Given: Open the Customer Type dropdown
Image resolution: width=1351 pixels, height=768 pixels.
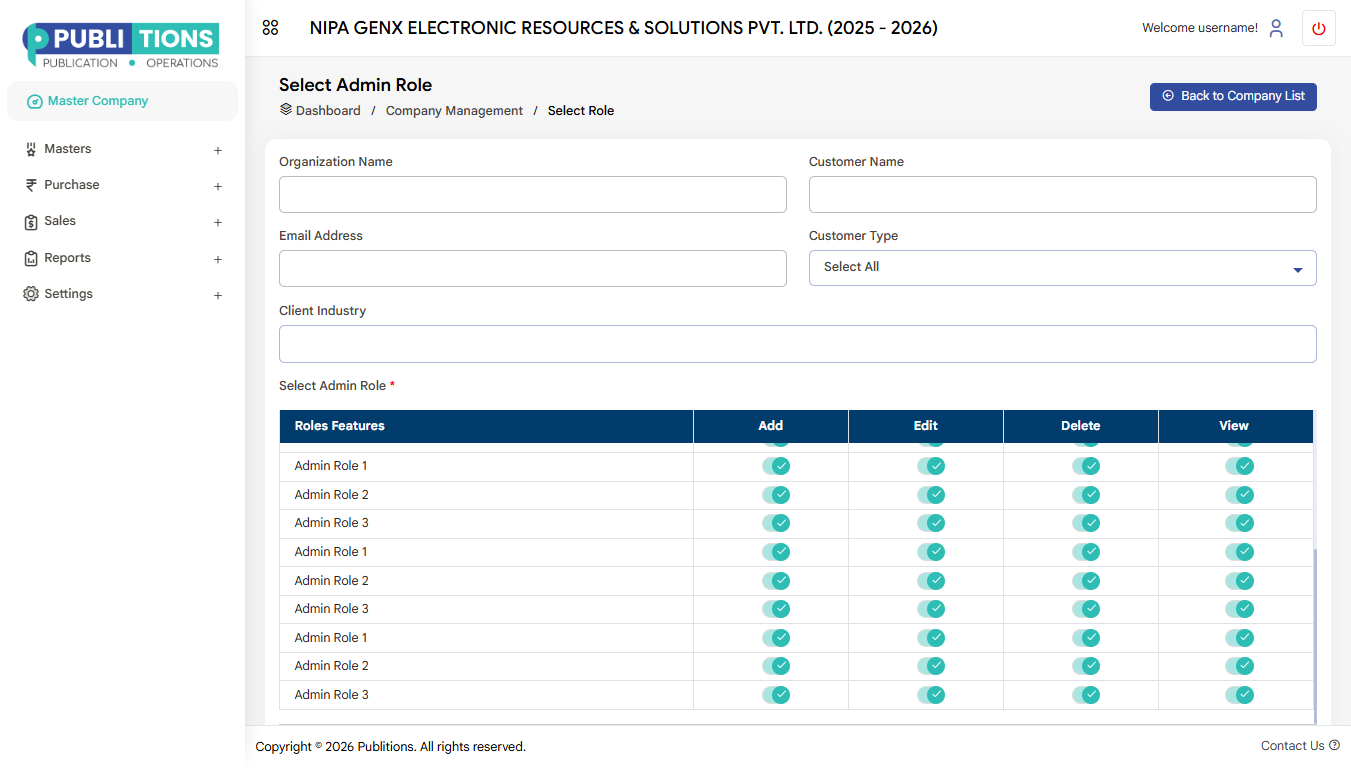Looking at the screenshot, I should [x=1062, y=268].
